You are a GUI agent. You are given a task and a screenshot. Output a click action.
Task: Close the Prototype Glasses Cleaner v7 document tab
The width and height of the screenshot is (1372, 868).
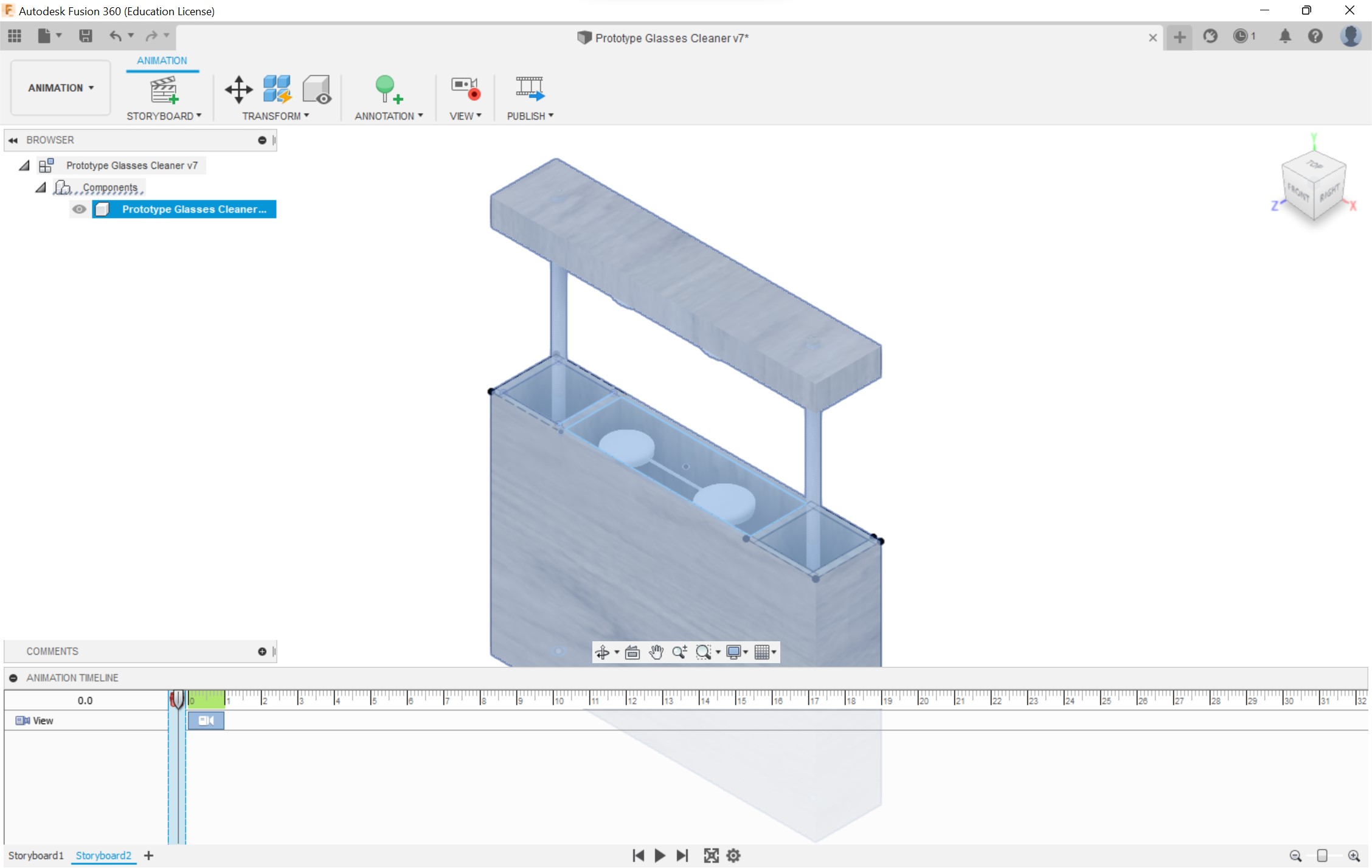[1152, 38]
